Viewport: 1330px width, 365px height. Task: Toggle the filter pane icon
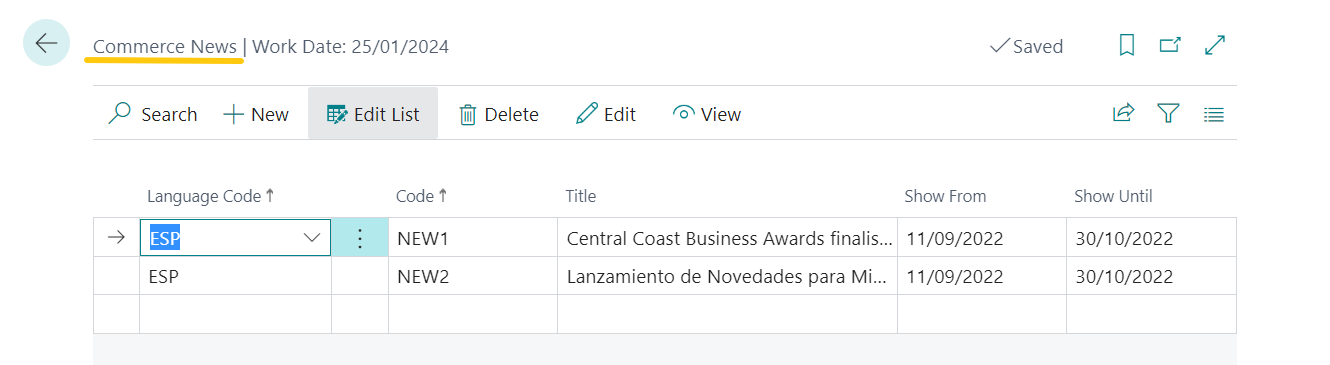click(1168, 114)
